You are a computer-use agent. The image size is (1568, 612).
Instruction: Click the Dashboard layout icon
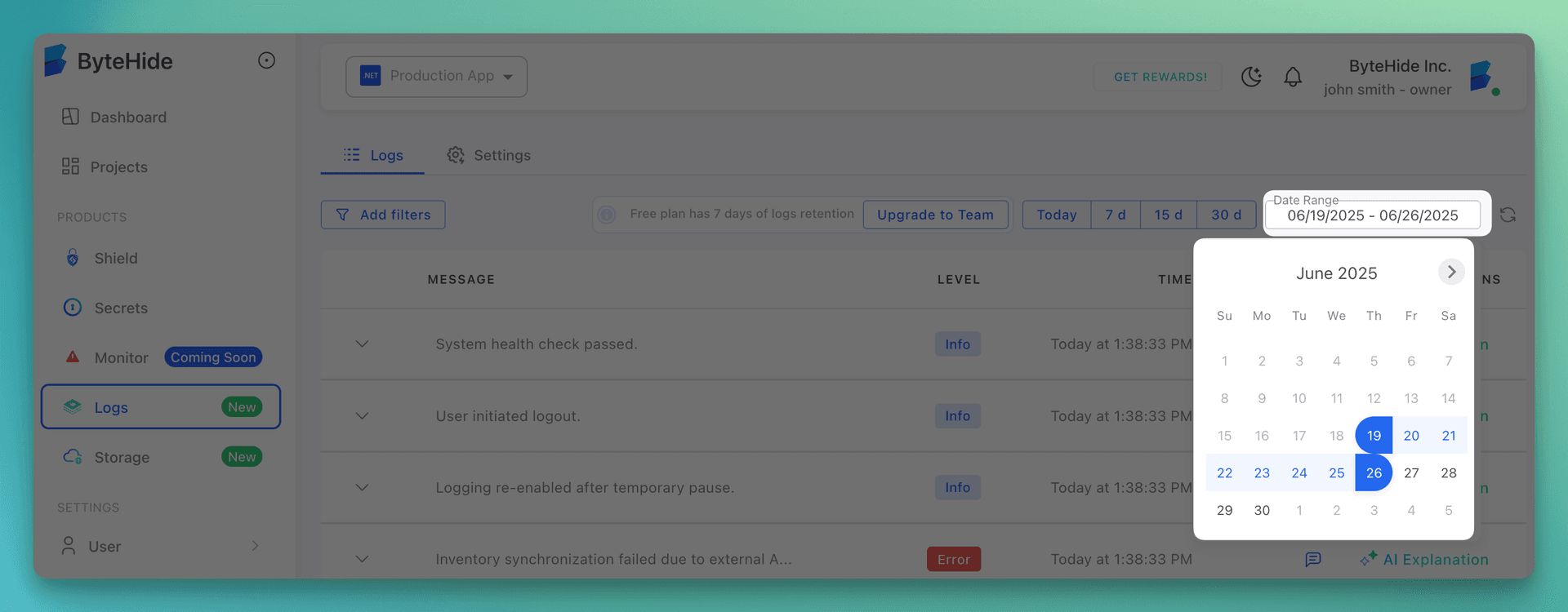coord(70,117)
